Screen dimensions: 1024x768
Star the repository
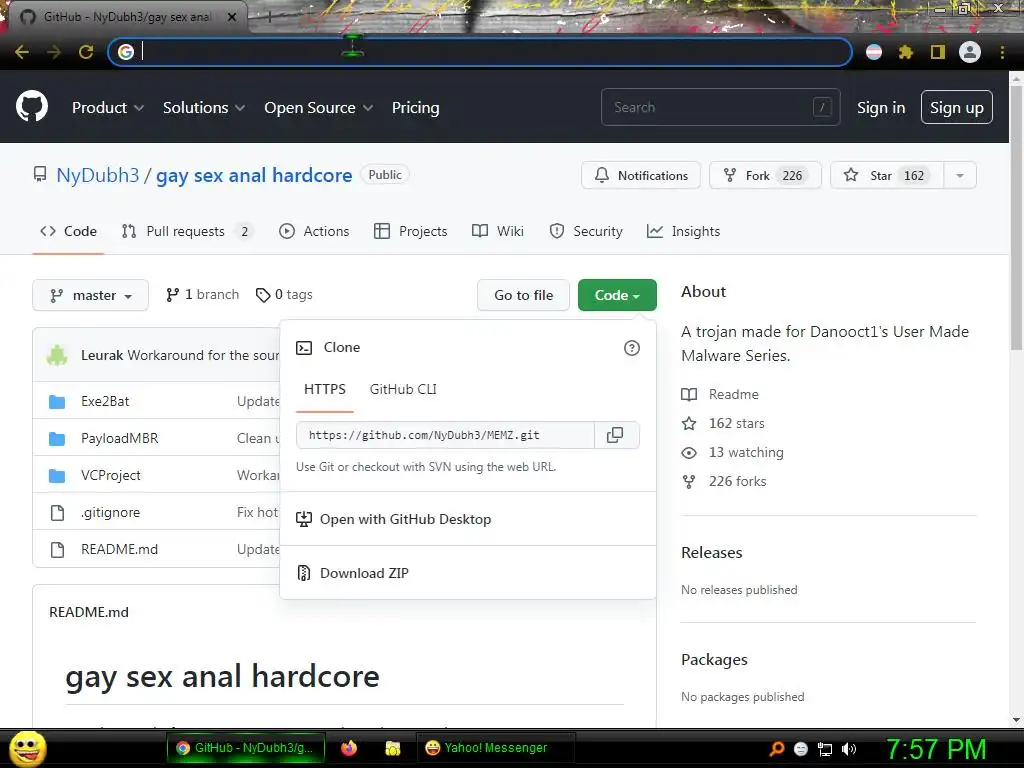click(x=887, y=175)
